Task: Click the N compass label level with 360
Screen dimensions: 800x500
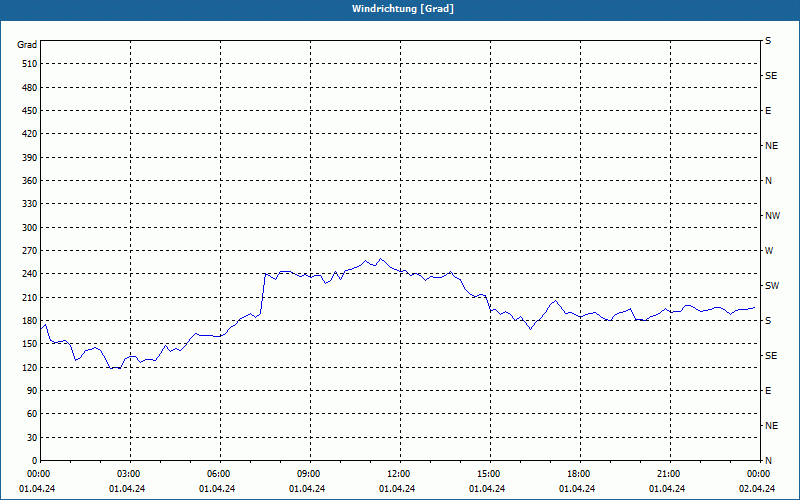Action: pos(768,181)
